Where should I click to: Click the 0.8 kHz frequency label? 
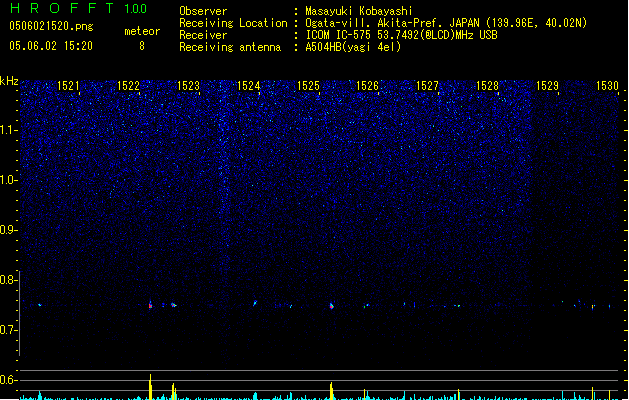coord(9,280)
